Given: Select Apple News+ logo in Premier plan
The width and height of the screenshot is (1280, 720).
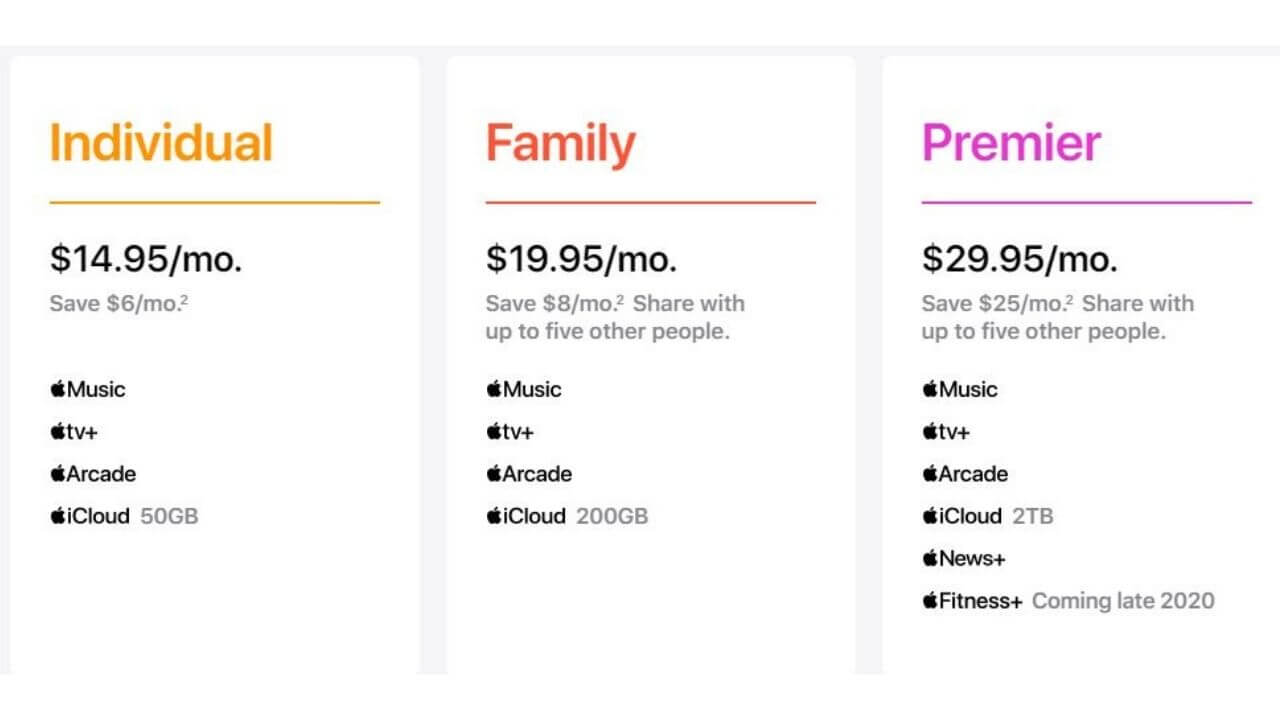Looking at the screenshot, I should 964,558.
